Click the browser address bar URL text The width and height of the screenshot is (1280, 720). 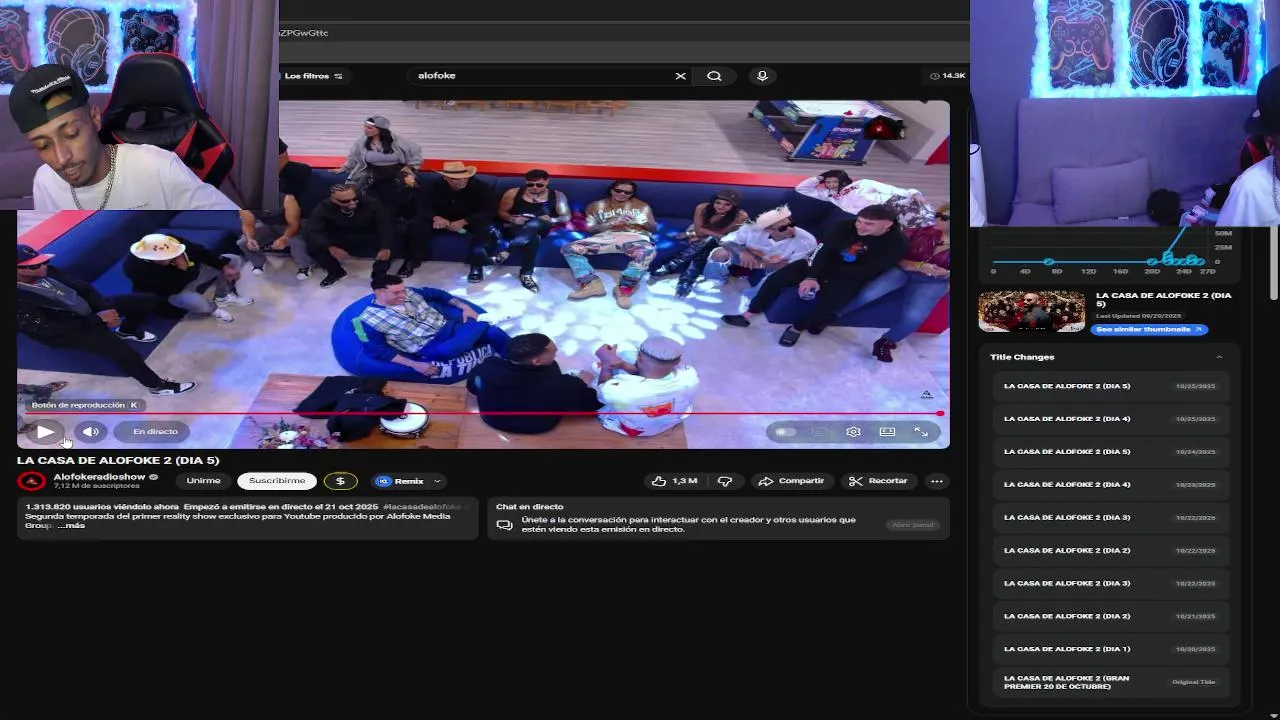coord(304,33)
